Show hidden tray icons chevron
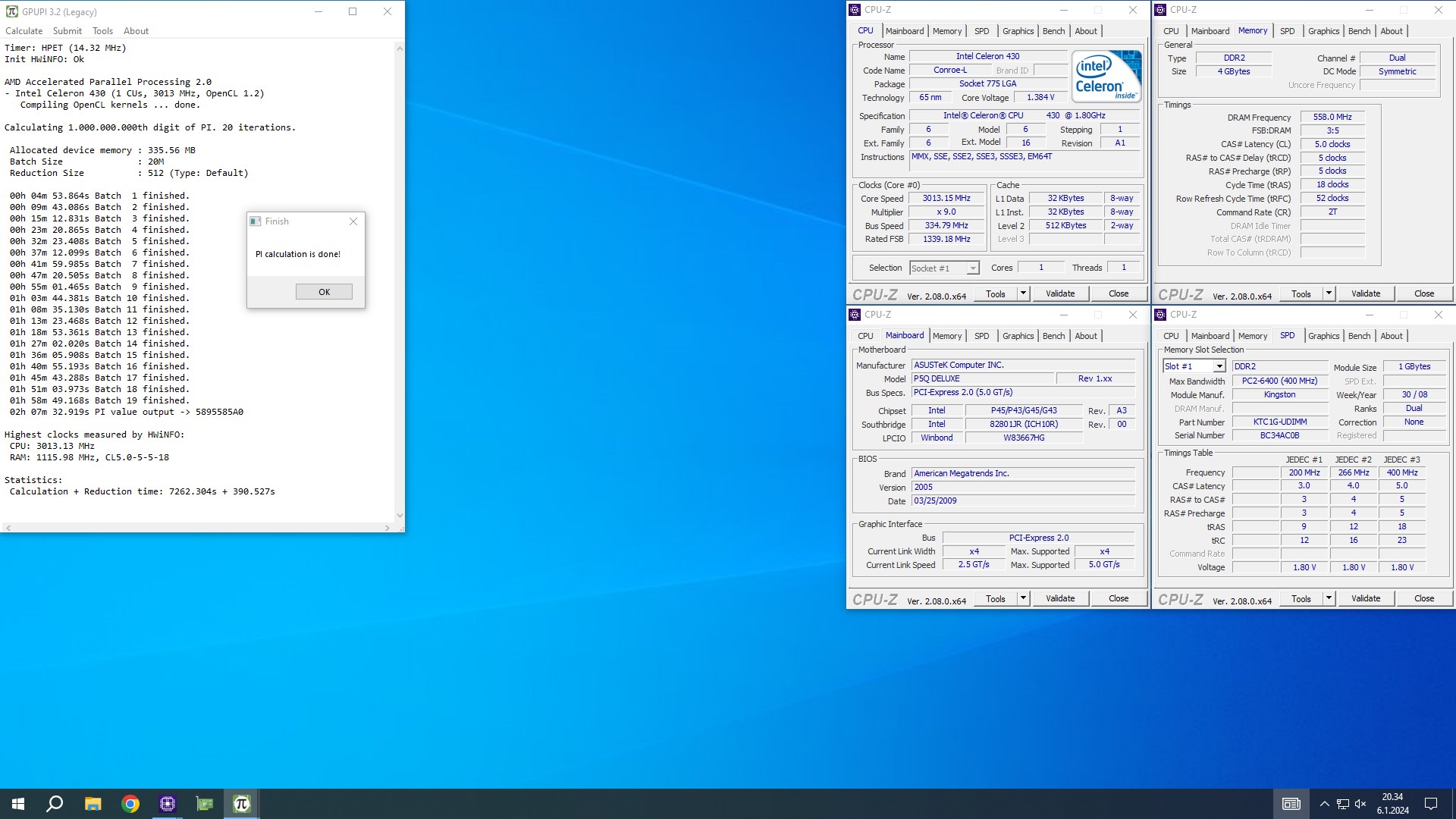Image resolution: width=1456 pixels, height=819 pixels. tap(1324, 804)
